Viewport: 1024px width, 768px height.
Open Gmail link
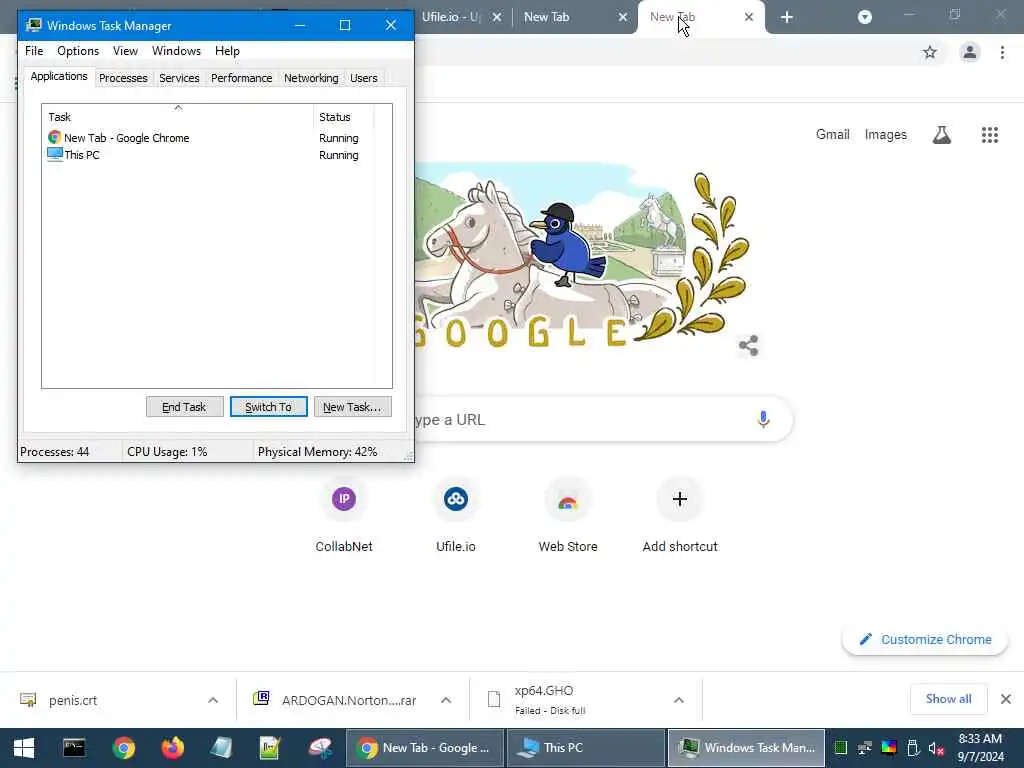(x=833, y=135)
